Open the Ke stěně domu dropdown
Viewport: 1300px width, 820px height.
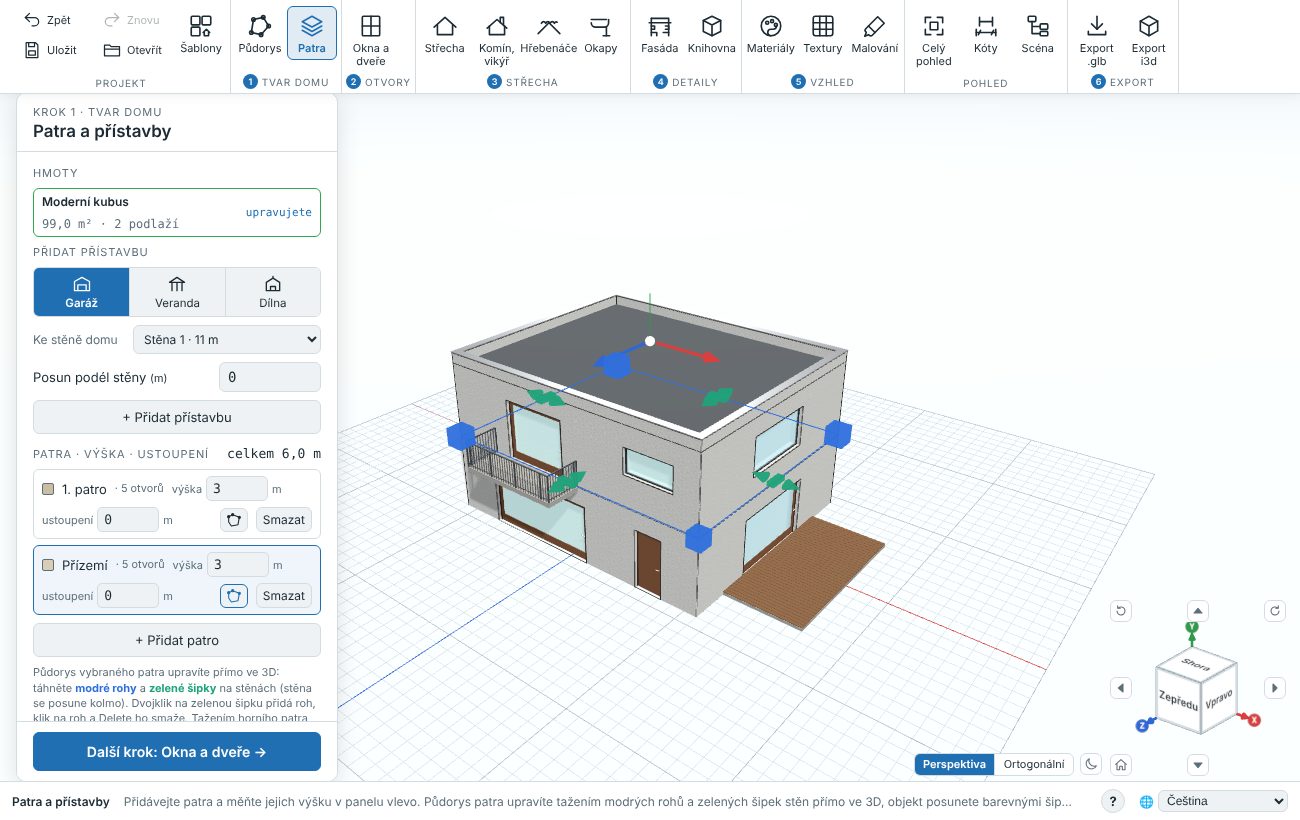[x=227, y=340]
